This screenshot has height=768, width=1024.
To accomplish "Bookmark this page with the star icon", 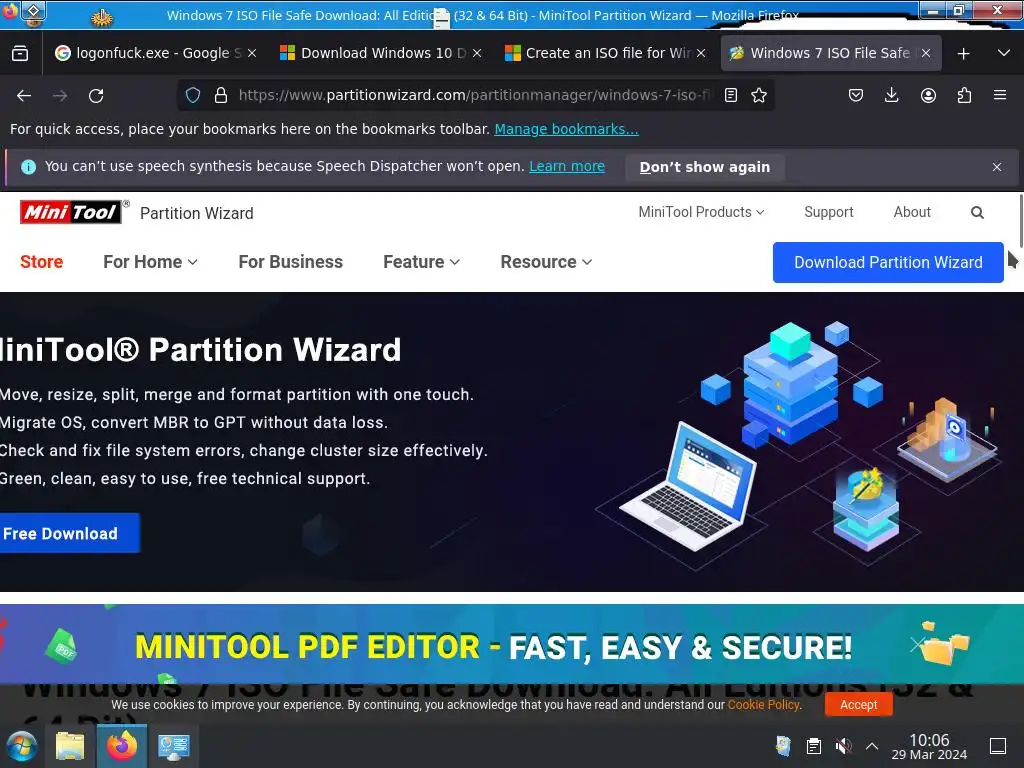I will 759,95.
